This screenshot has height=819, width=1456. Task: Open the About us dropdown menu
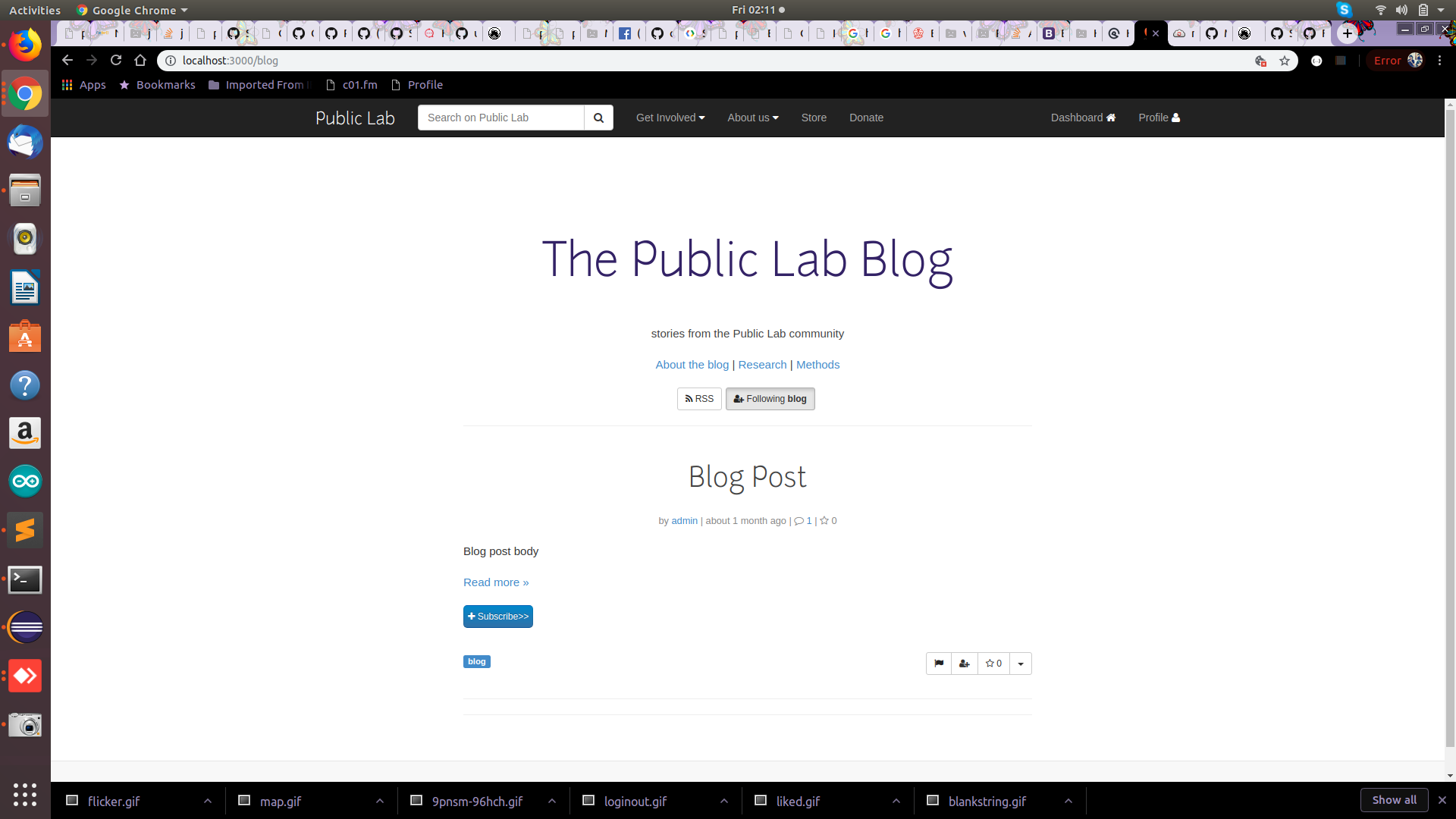tap(753, 118)
